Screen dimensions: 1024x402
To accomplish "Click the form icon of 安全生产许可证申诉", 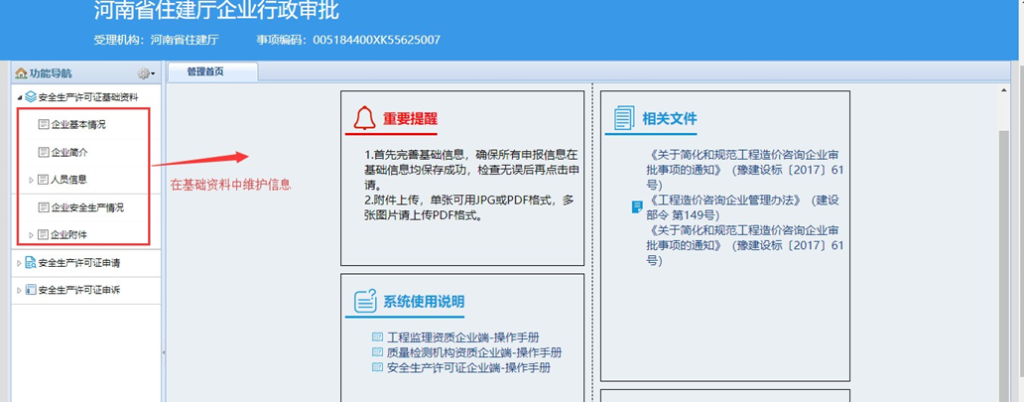I will 31,290.
